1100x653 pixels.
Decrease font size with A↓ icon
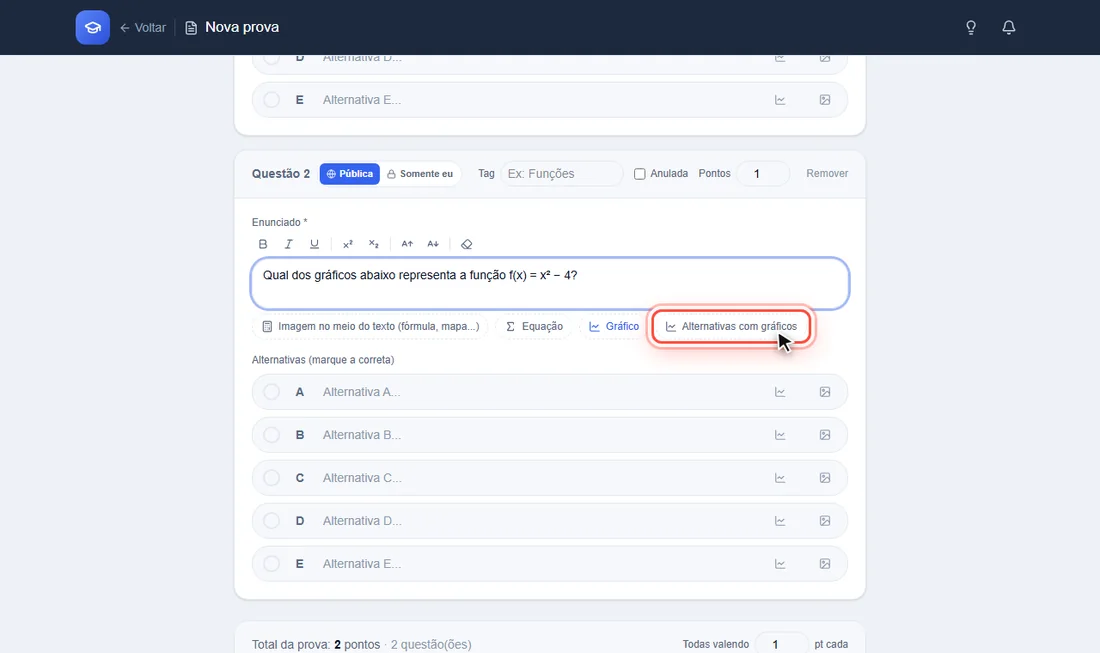(x=433, y=244)
